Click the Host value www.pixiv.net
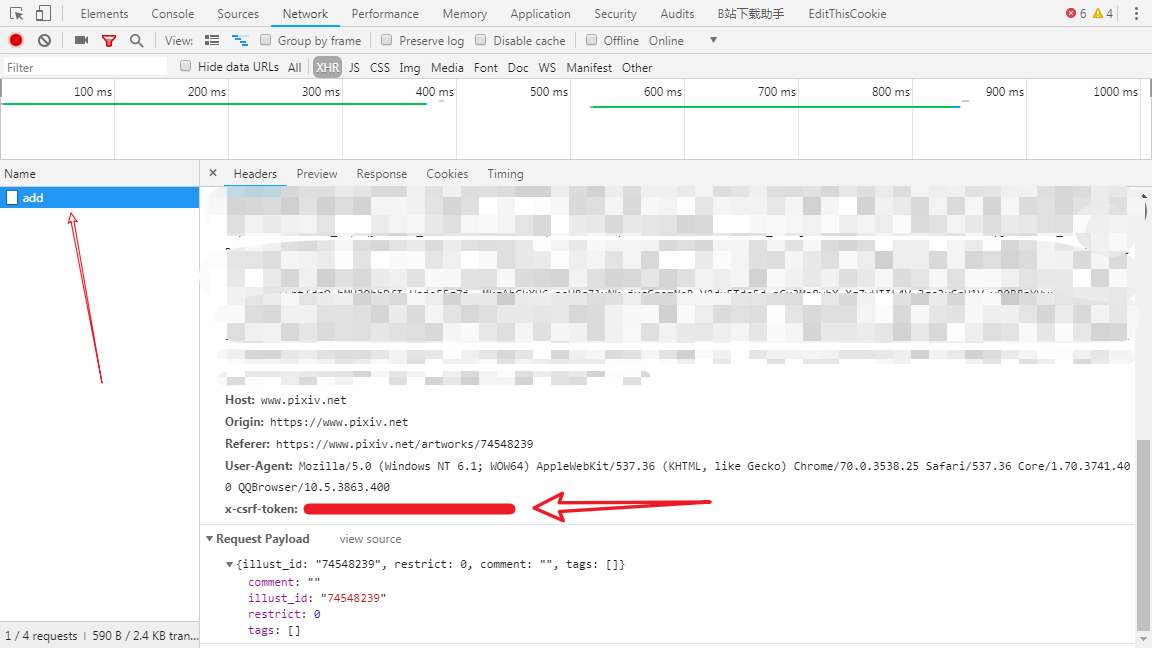The height and width of the screenshot is (648, 1152). pyautogui.click(x=303, y=400)
